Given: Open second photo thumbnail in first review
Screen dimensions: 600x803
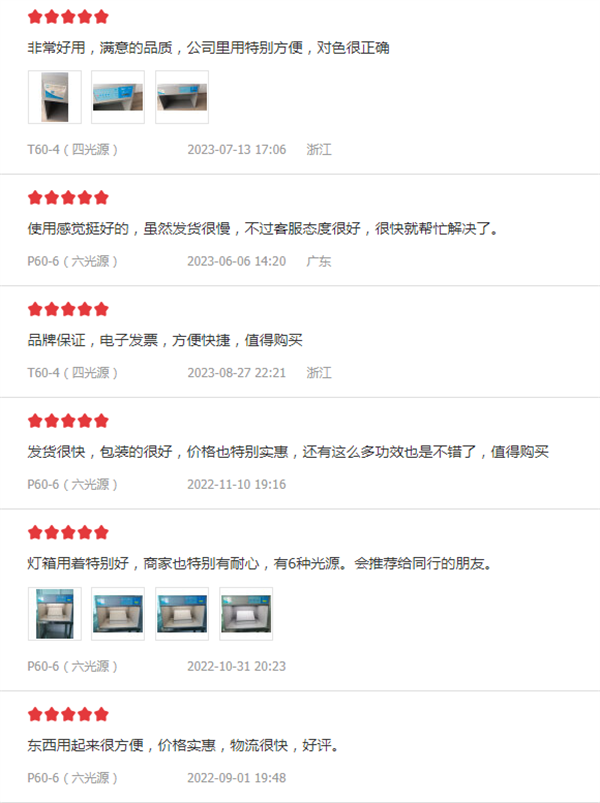Looking at the screenshot, I should pyautogui.click(x=118, y=97).
